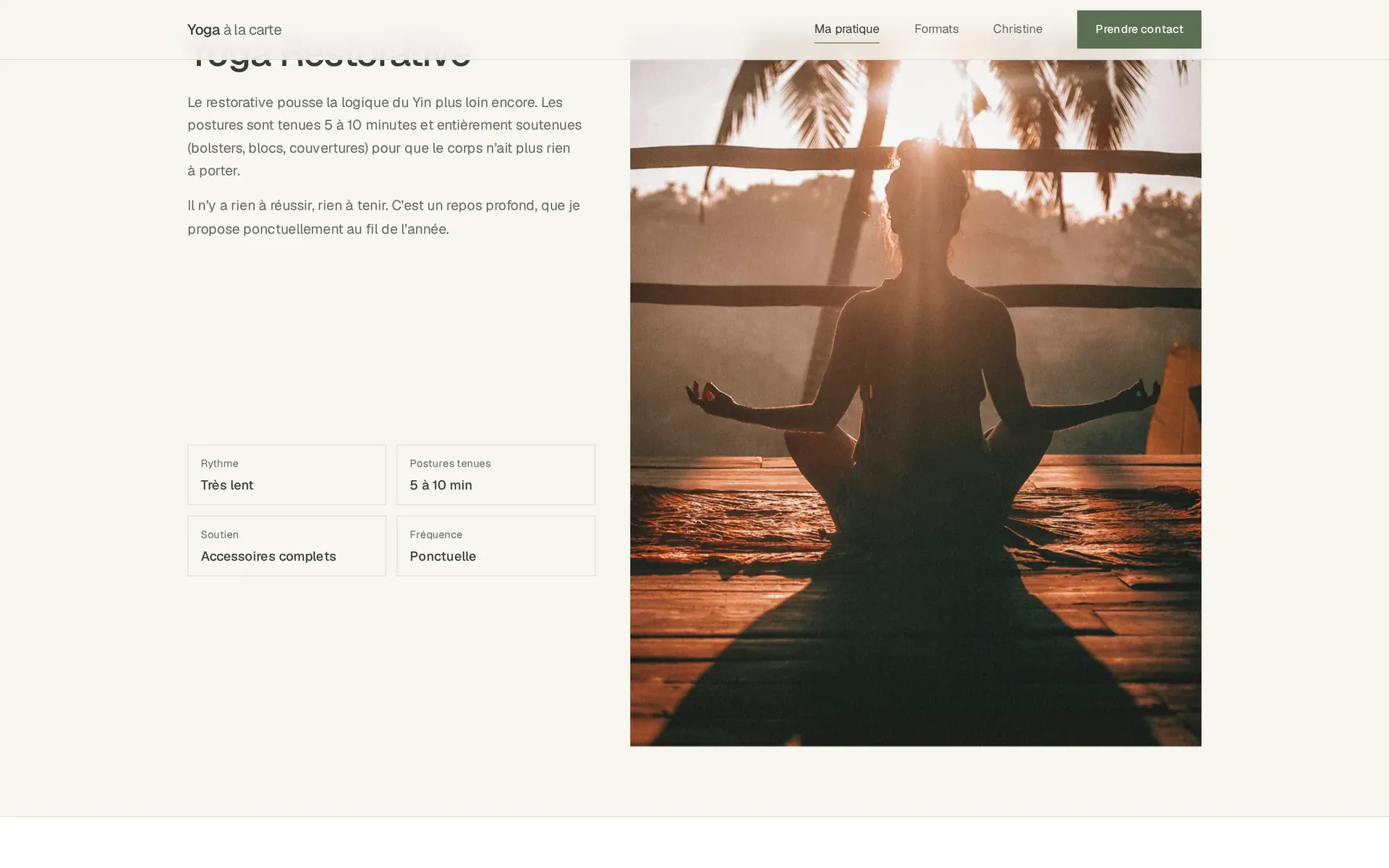
Task: Select the Postures tenues 5 à 10 min card
Action: [x=496, y=475]
